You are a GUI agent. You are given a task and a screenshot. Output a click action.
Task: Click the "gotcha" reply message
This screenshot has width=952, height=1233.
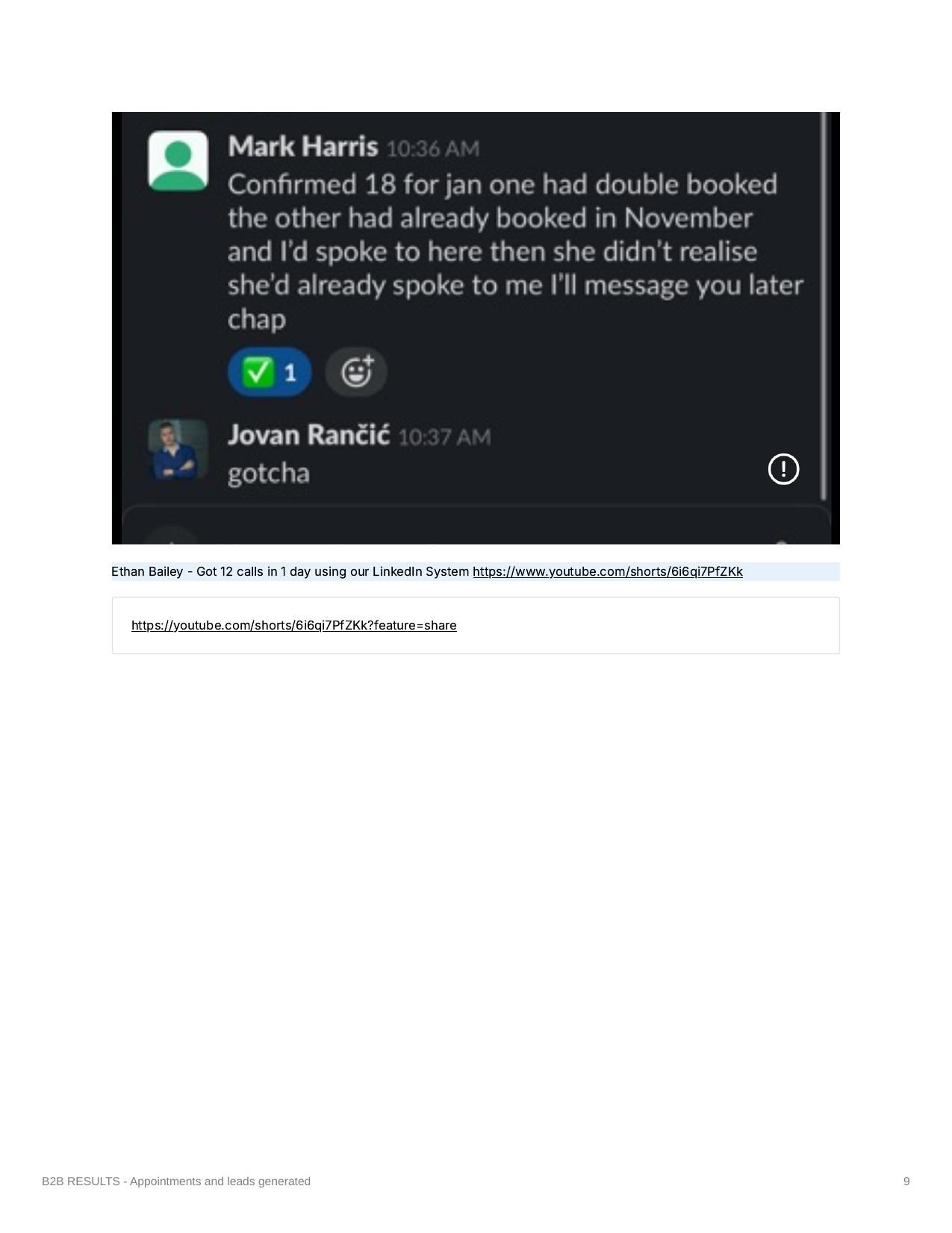[268, 473]
